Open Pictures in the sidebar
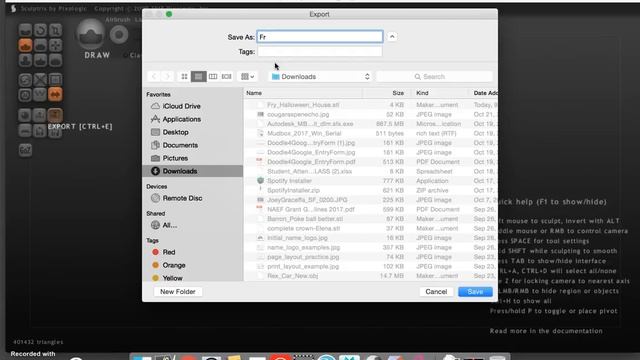 click(193, 158)
